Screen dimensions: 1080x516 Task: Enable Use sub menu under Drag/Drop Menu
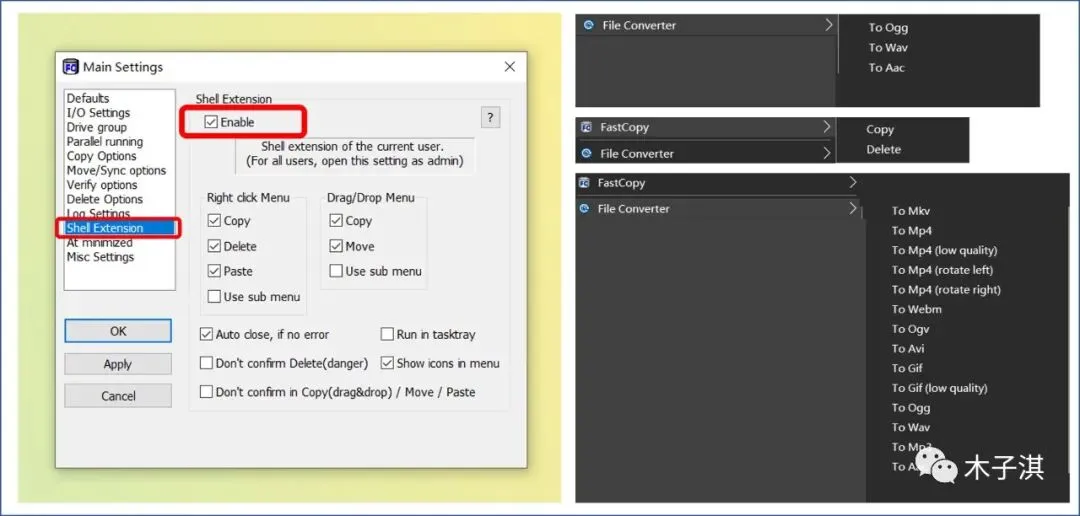pos(336,271)
